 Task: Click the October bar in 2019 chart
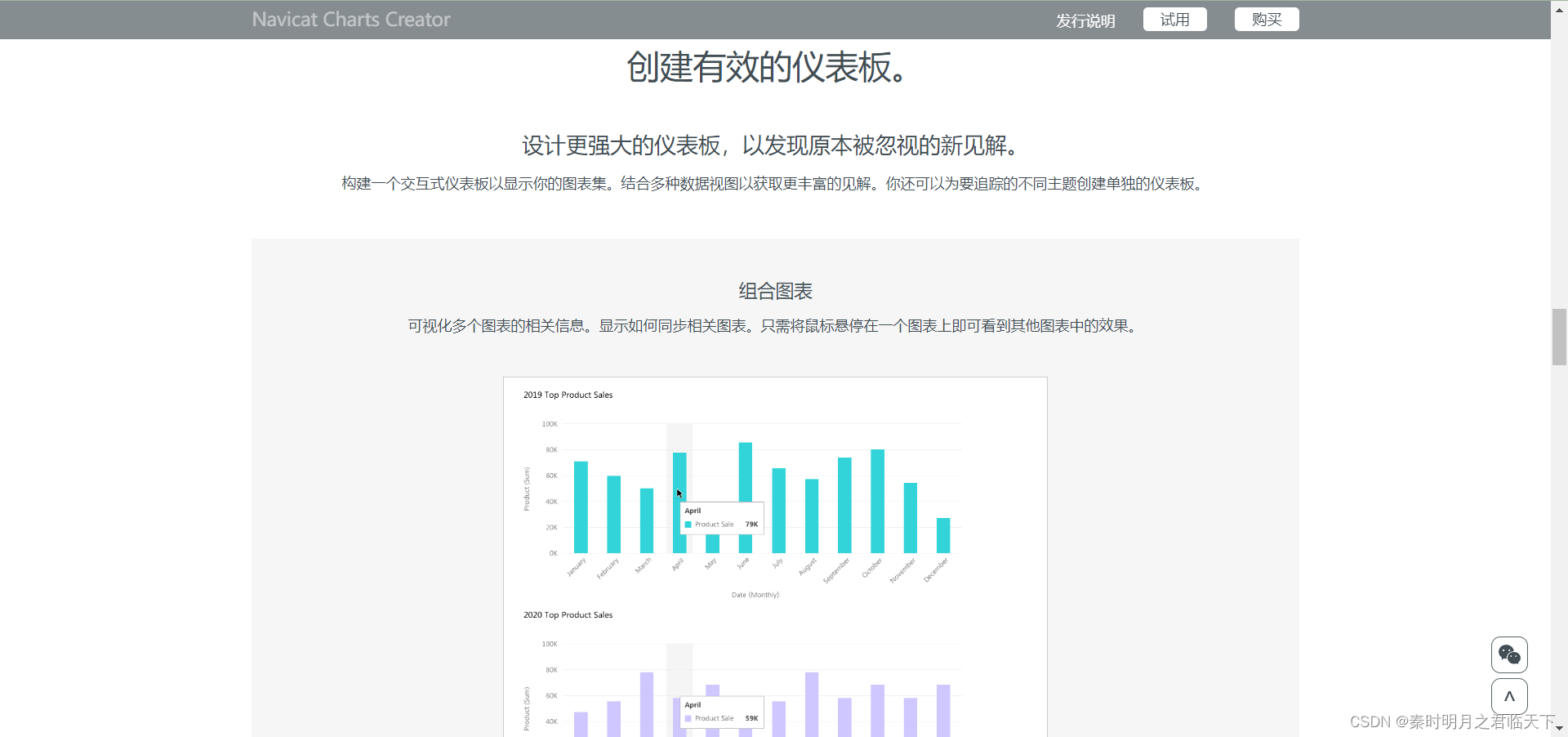coord(877,501)
